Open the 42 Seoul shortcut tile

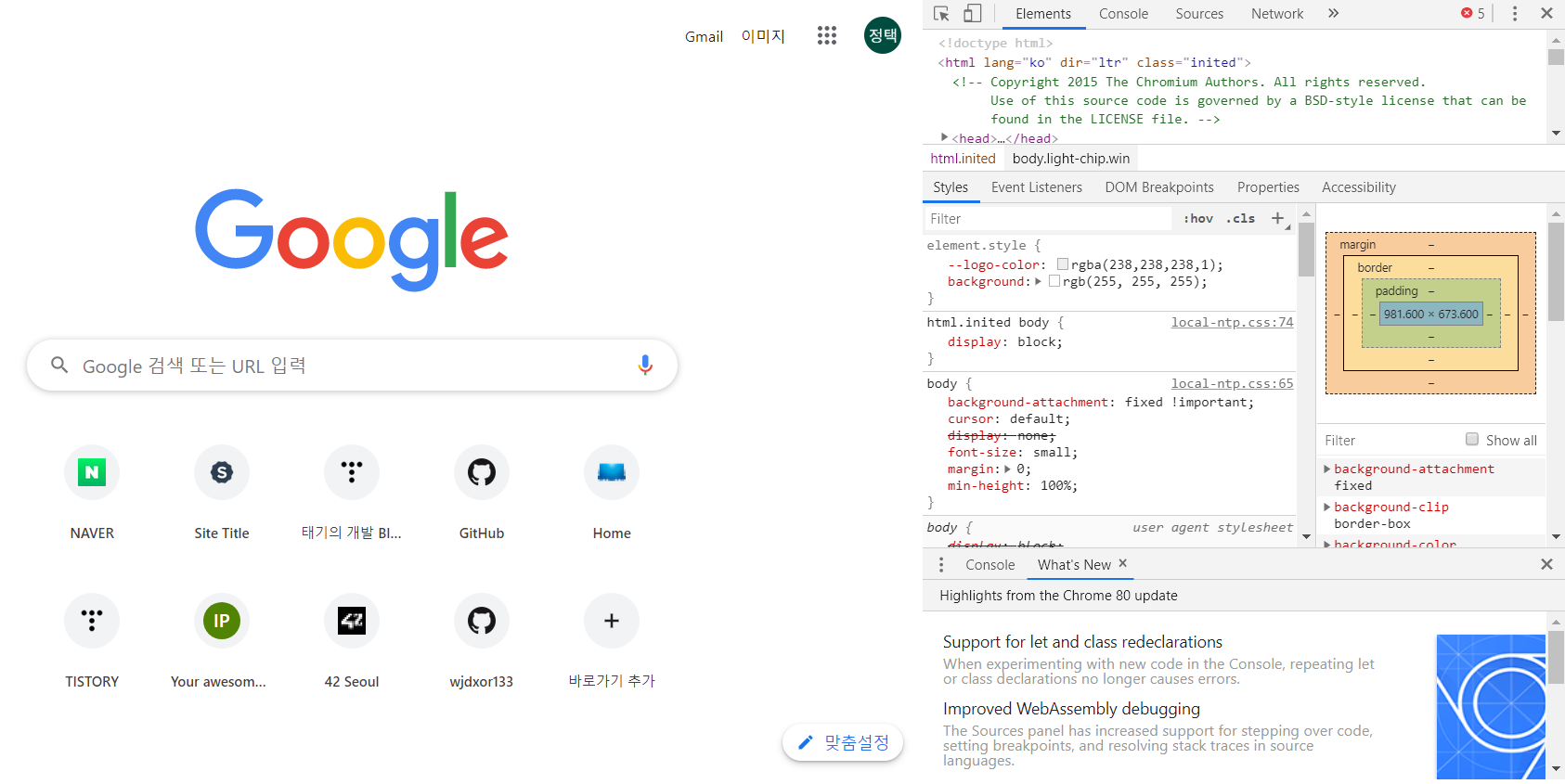(x=352, y=621)
